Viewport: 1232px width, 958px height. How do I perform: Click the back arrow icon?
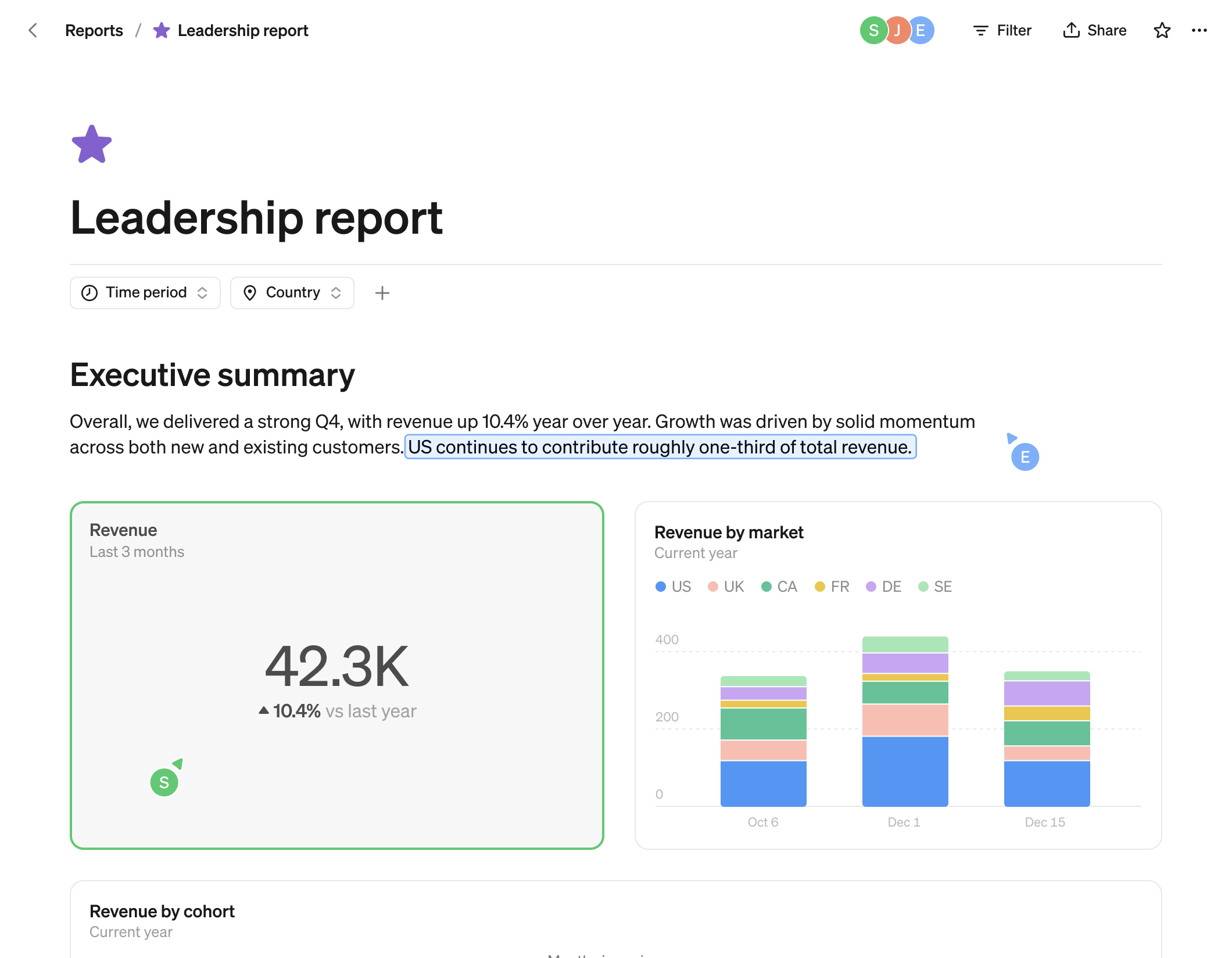pos(33,30)
